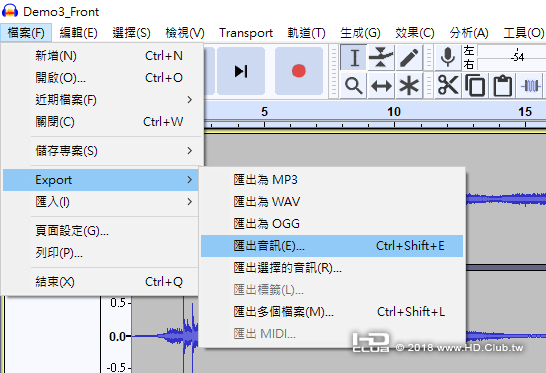Click the Copy icon
The height and width of the screenshot is (373, 546).
tap(475, 85)
